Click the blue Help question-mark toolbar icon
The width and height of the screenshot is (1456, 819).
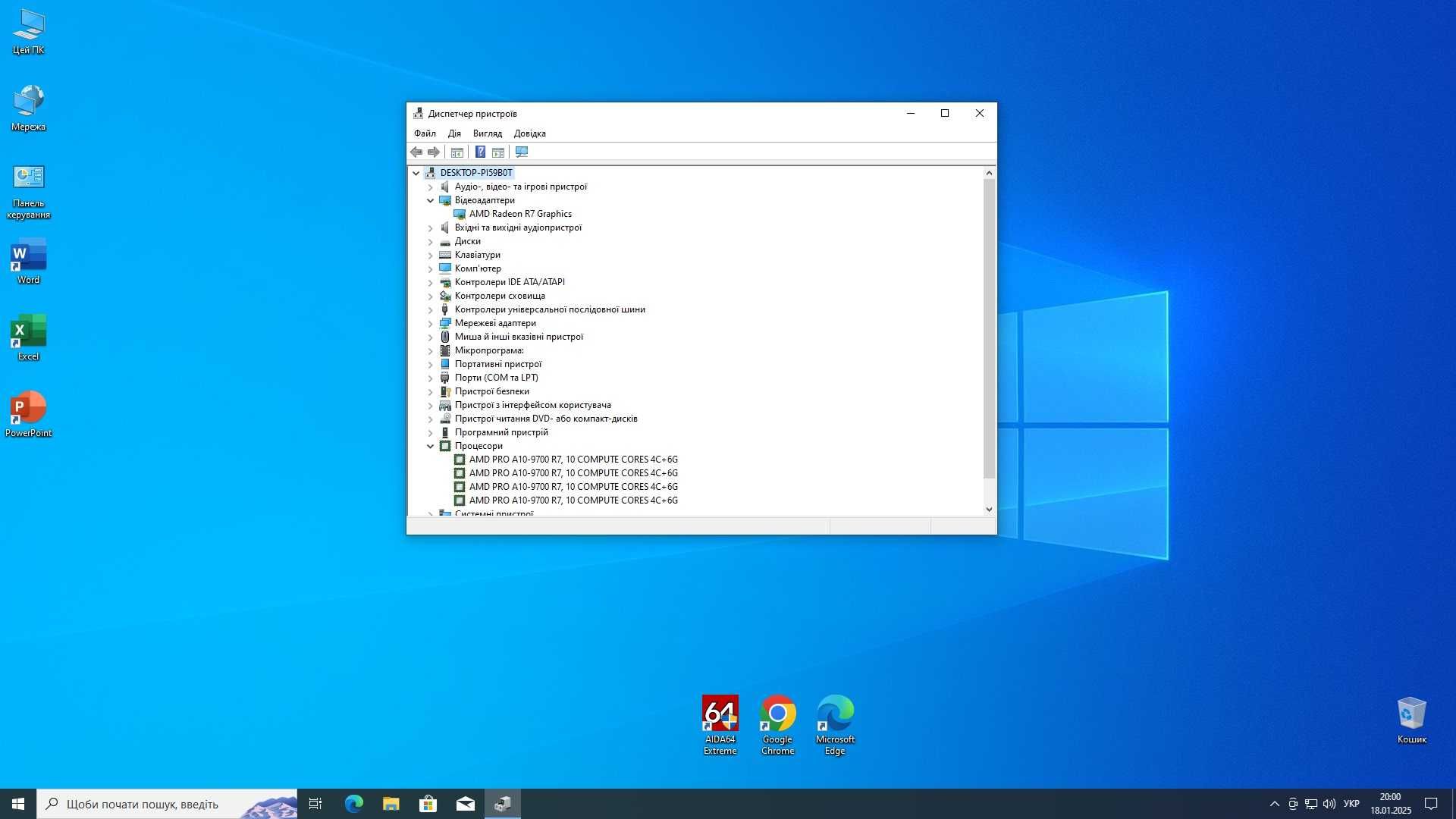tap(480, 152)
